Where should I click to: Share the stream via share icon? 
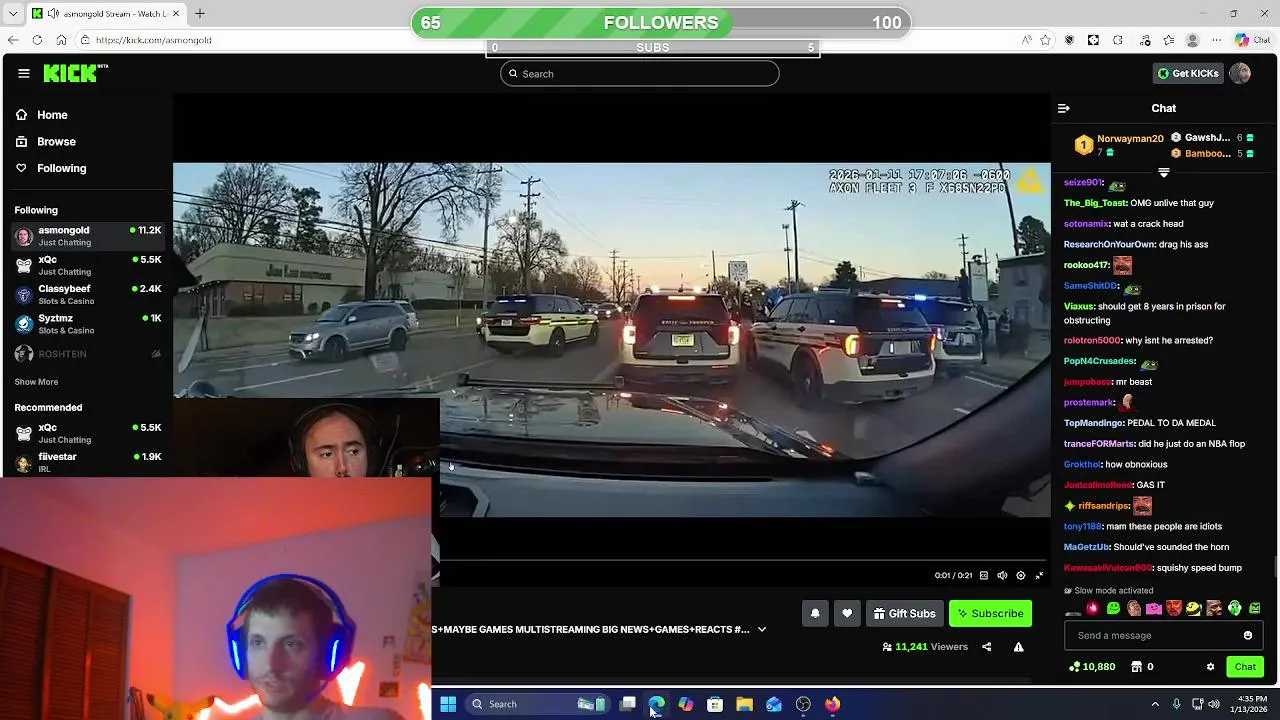(986, 647)
